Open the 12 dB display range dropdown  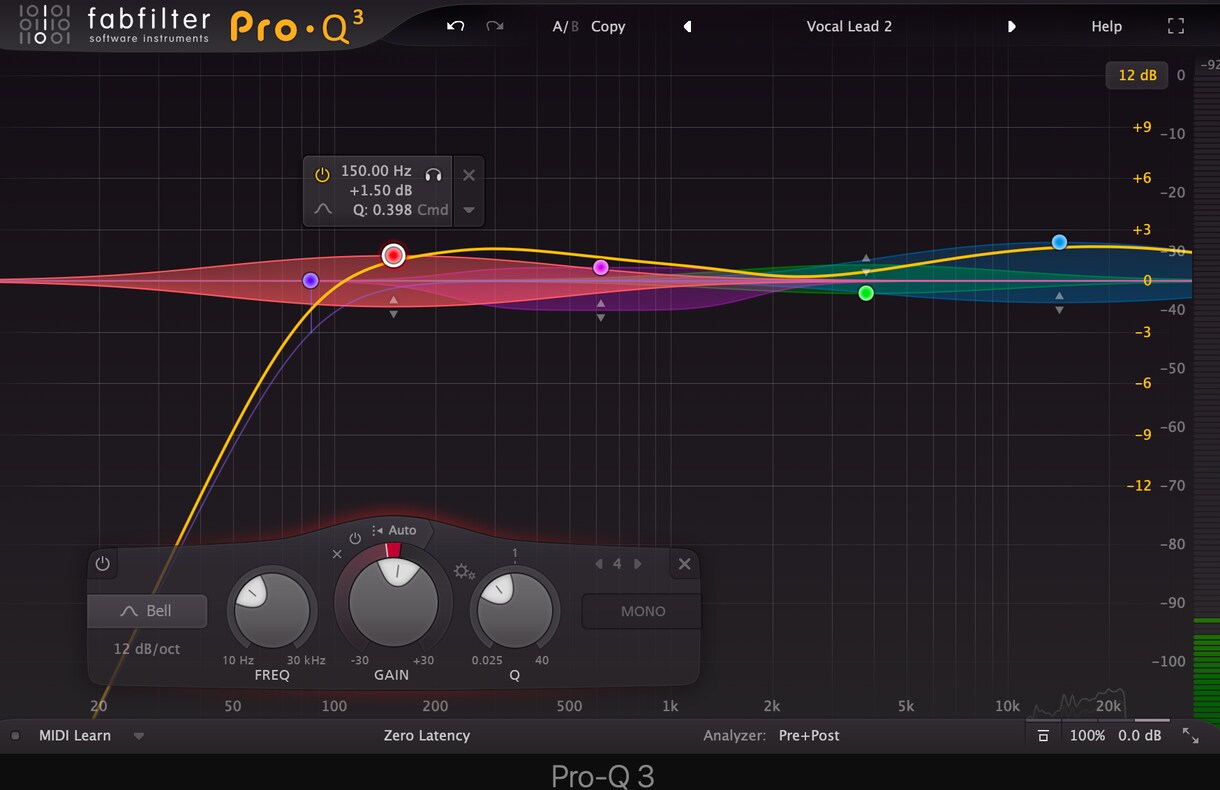1137,75
